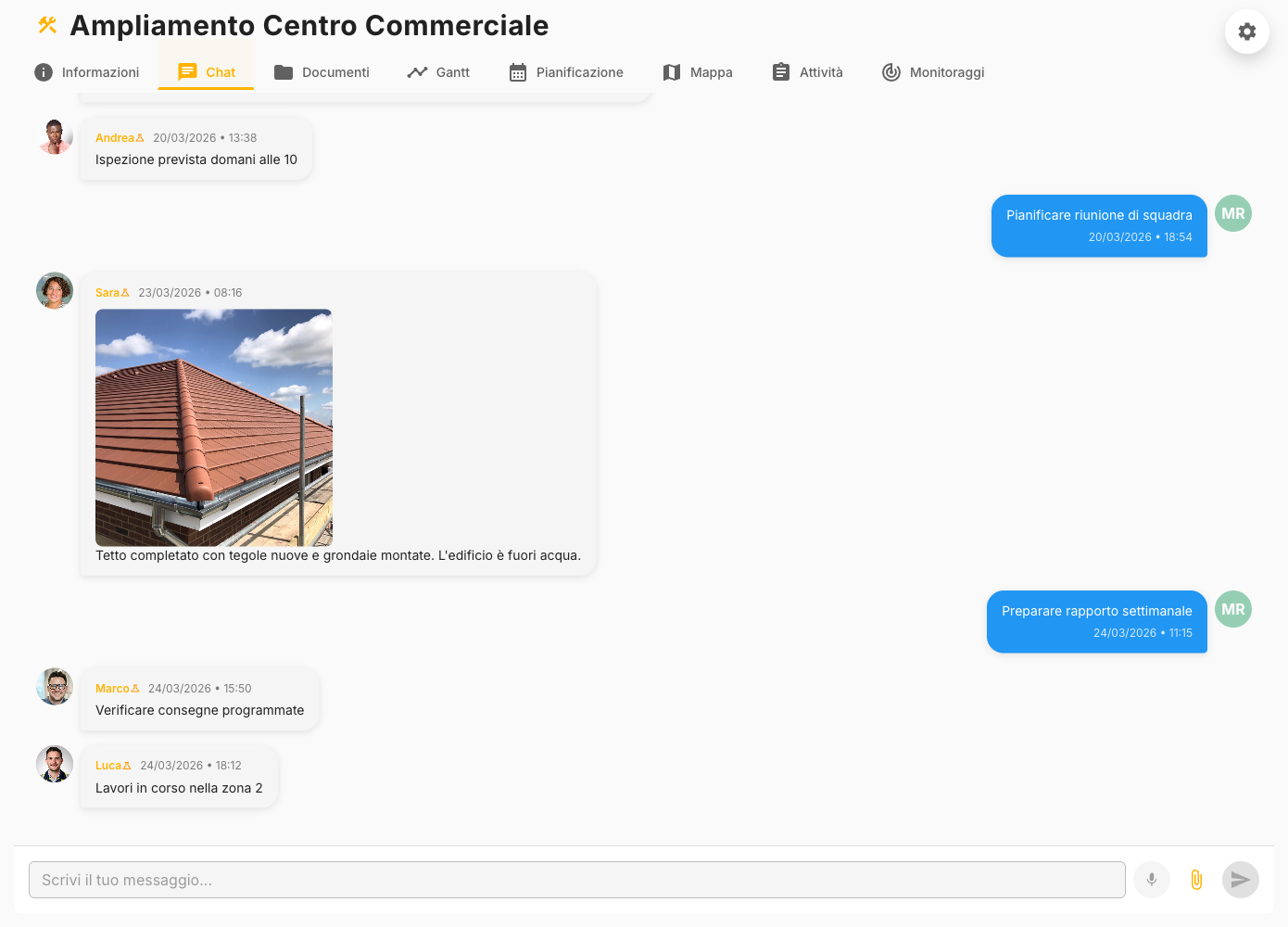Image resolution: width=1288 pixels, height=927 pixels.
Task: Open the roof photo sent by Sara
Action: [213, 426]
